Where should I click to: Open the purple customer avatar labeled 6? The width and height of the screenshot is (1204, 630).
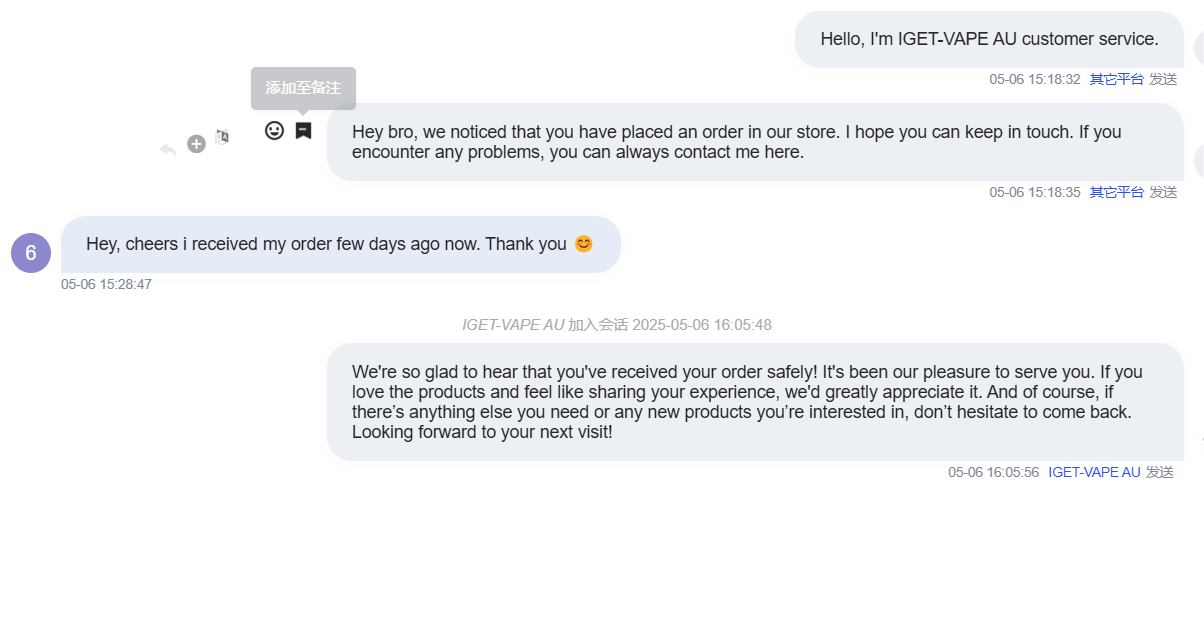pos(31,252)
